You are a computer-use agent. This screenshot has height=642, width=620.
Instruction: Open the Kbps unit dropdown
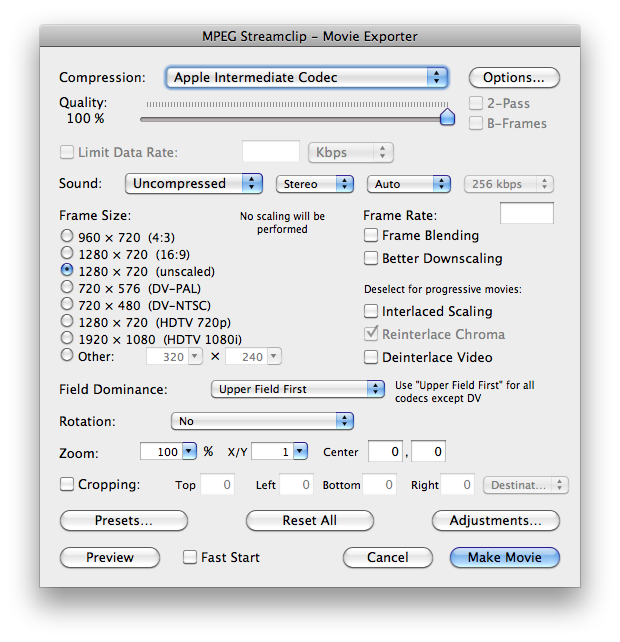click(351, 153)
